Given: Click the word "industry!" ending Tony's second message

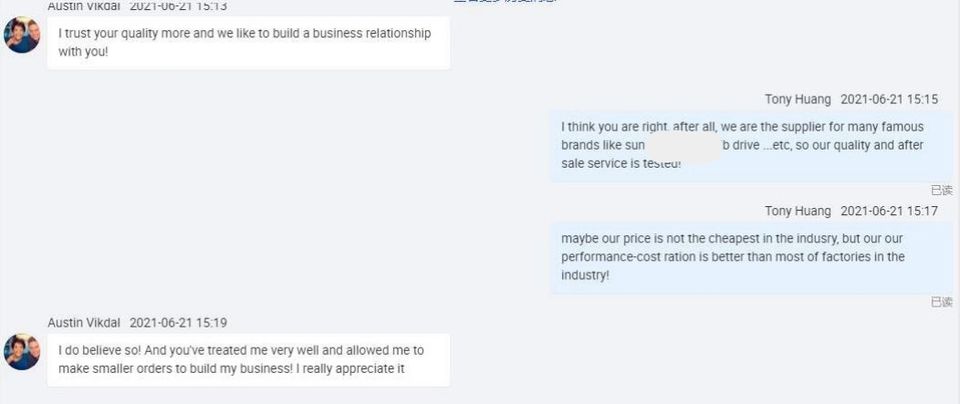Looking at the screenshot, I should (585, 275).
